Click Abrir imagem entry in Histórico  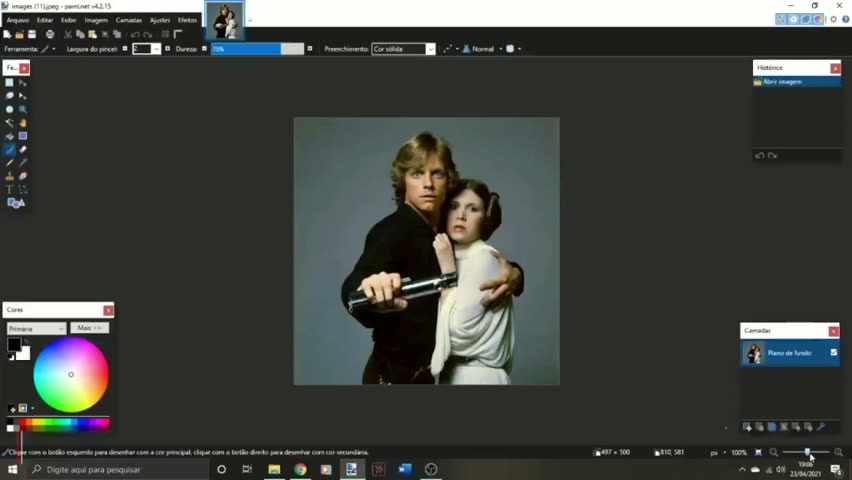point(797,82)
